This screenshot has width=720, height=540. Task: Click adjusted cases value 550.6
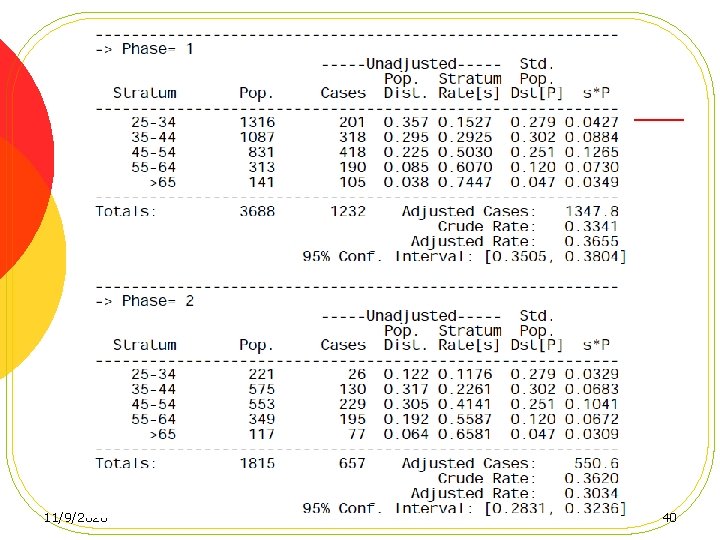click(596, 463)
